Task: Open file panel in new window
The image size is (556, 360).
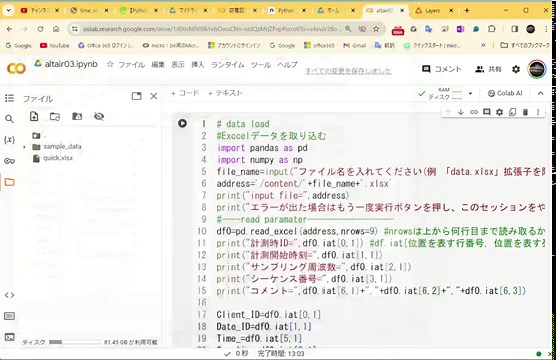Action: click(x=137, y=96)
